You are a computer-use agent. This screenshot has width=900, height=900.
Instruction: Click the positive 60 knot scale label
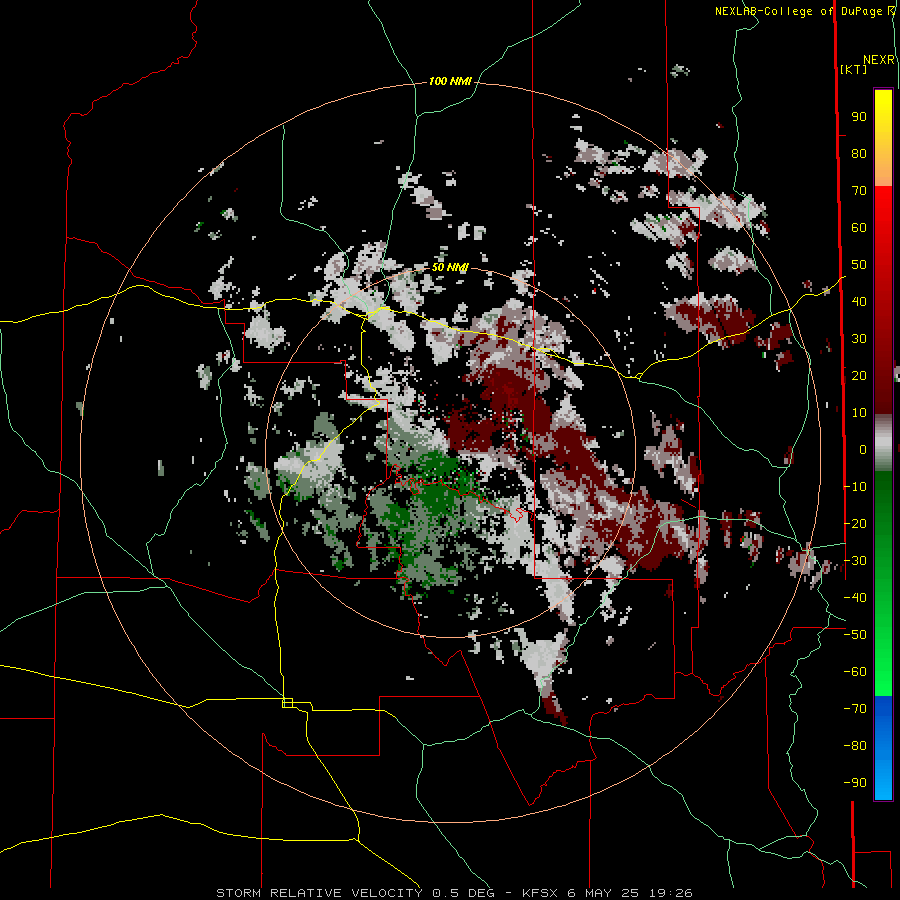click(859, 228)
